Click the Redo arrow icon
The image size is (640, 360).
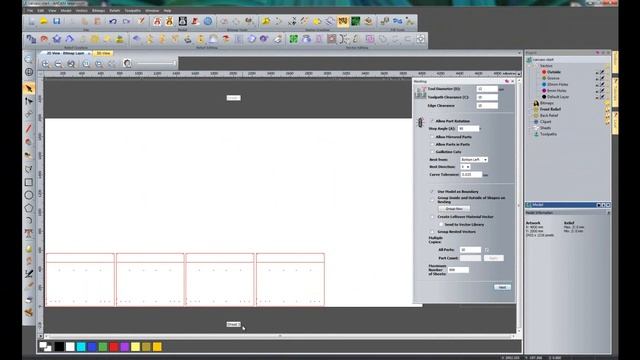coord(126,21)
